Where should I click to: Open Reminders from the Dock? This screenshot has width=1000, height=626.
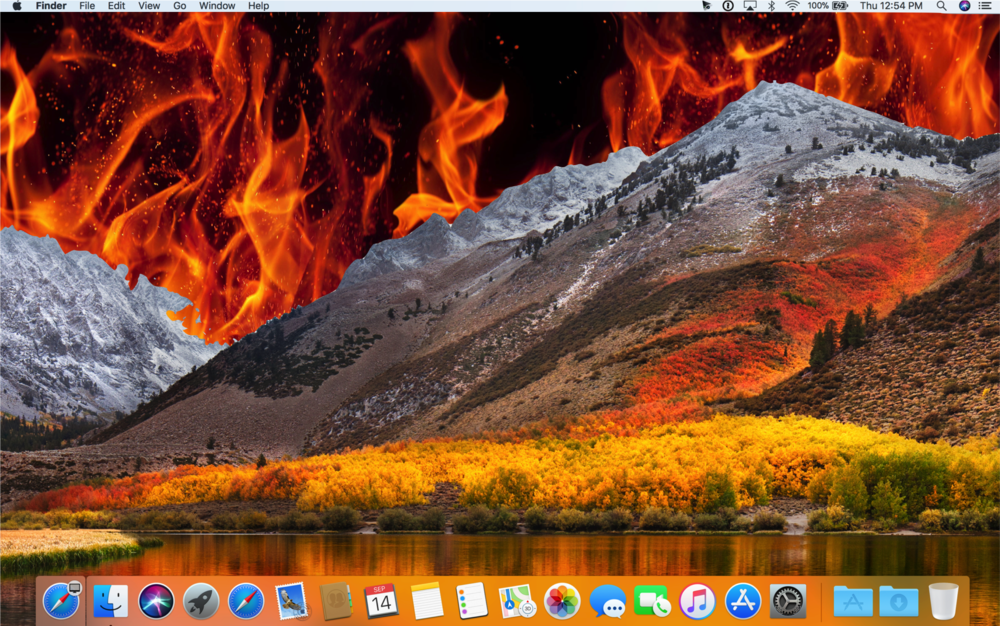click(x=472, y=601)
